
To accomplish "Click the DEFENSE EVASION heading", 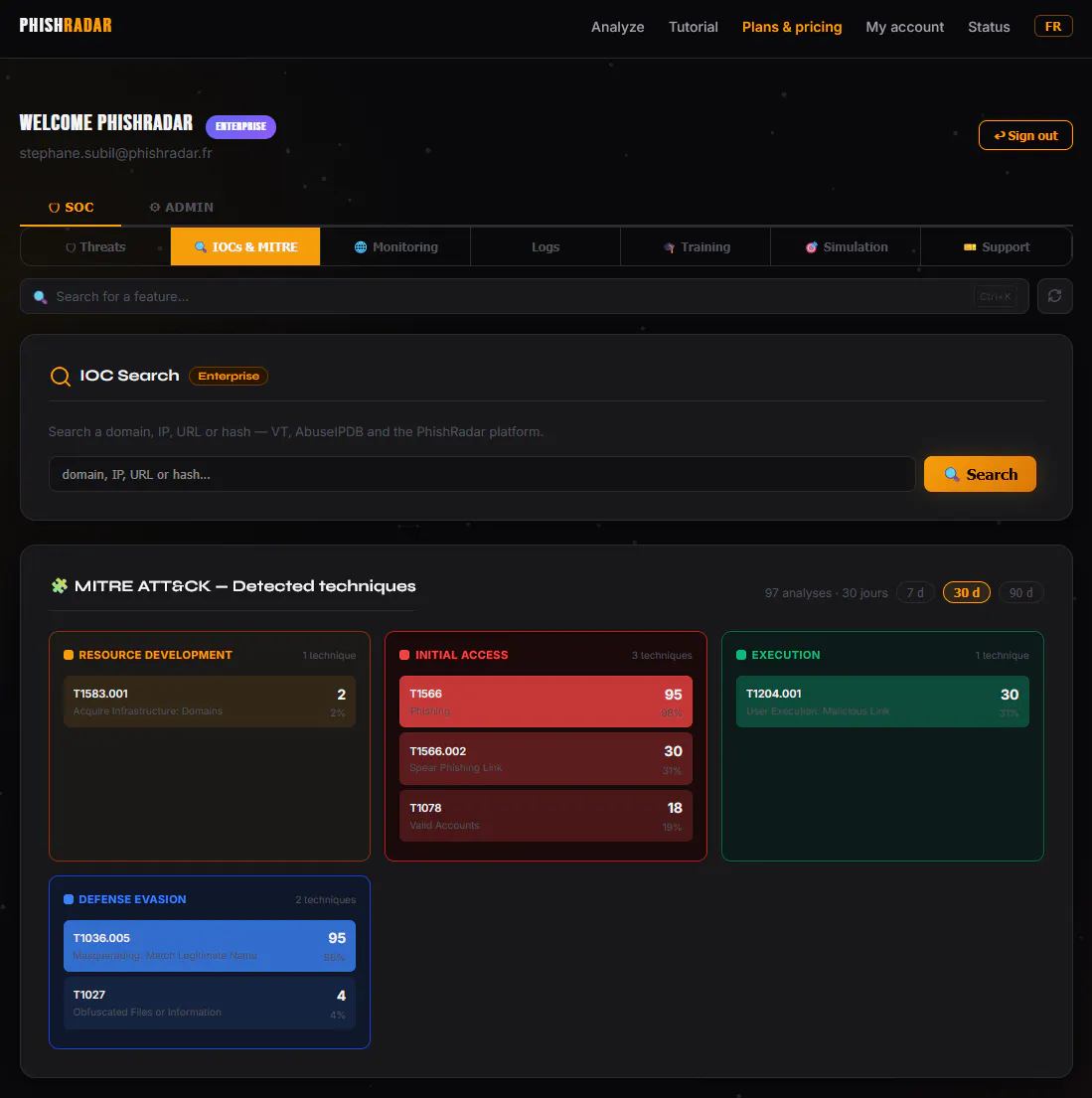I will coord(132,899).
